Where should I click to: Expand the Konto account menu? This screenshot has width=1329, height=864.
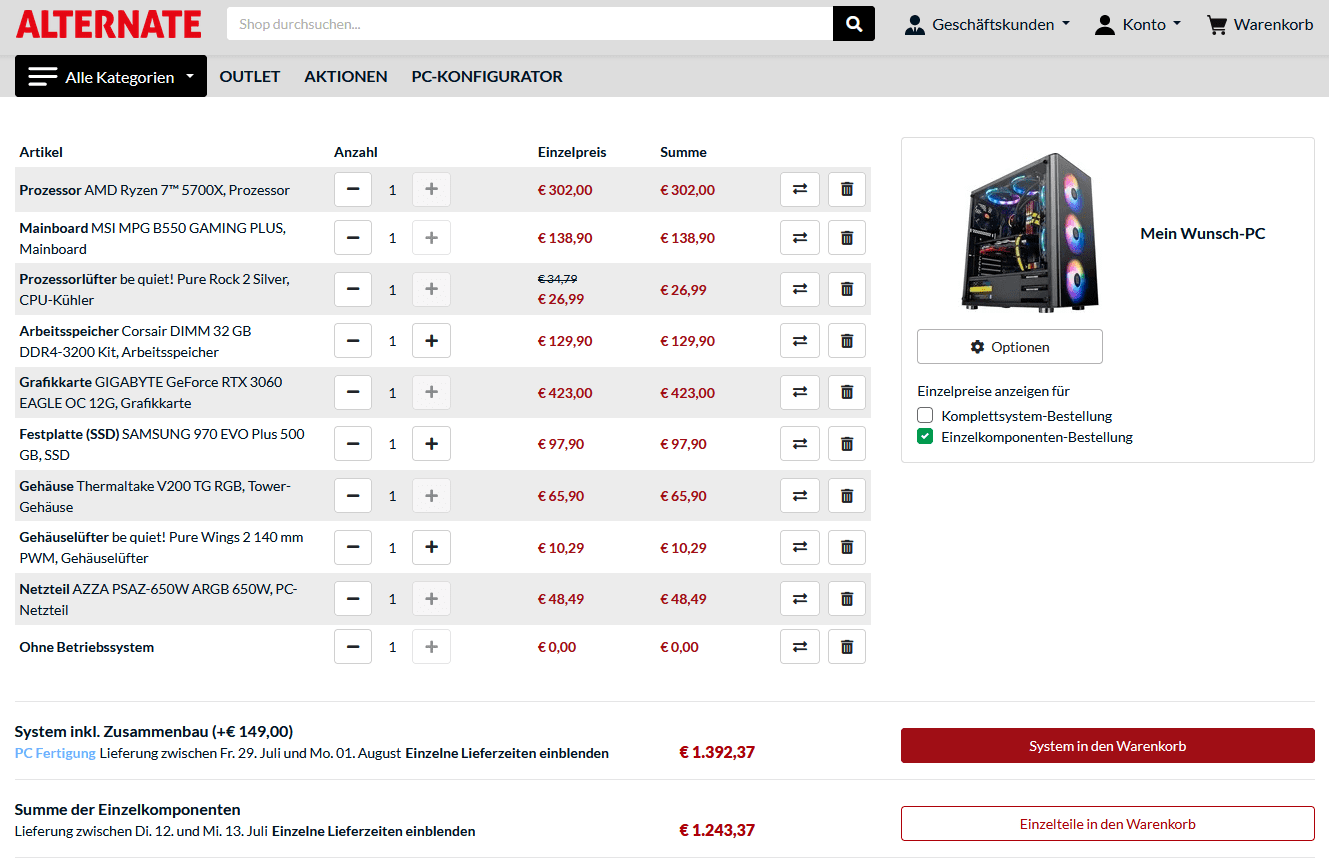pyautogui.click(x=1138, y=24)
